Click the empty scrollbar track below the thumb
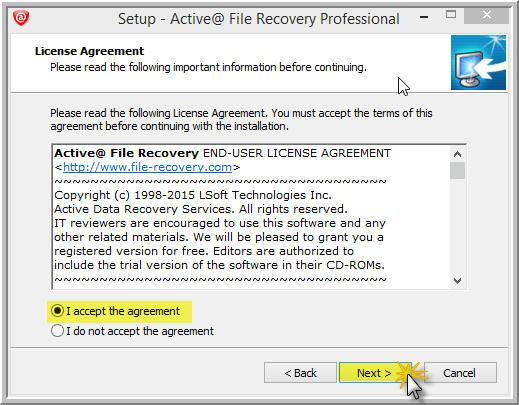This screenshot has width=519, height=405. 457,226
